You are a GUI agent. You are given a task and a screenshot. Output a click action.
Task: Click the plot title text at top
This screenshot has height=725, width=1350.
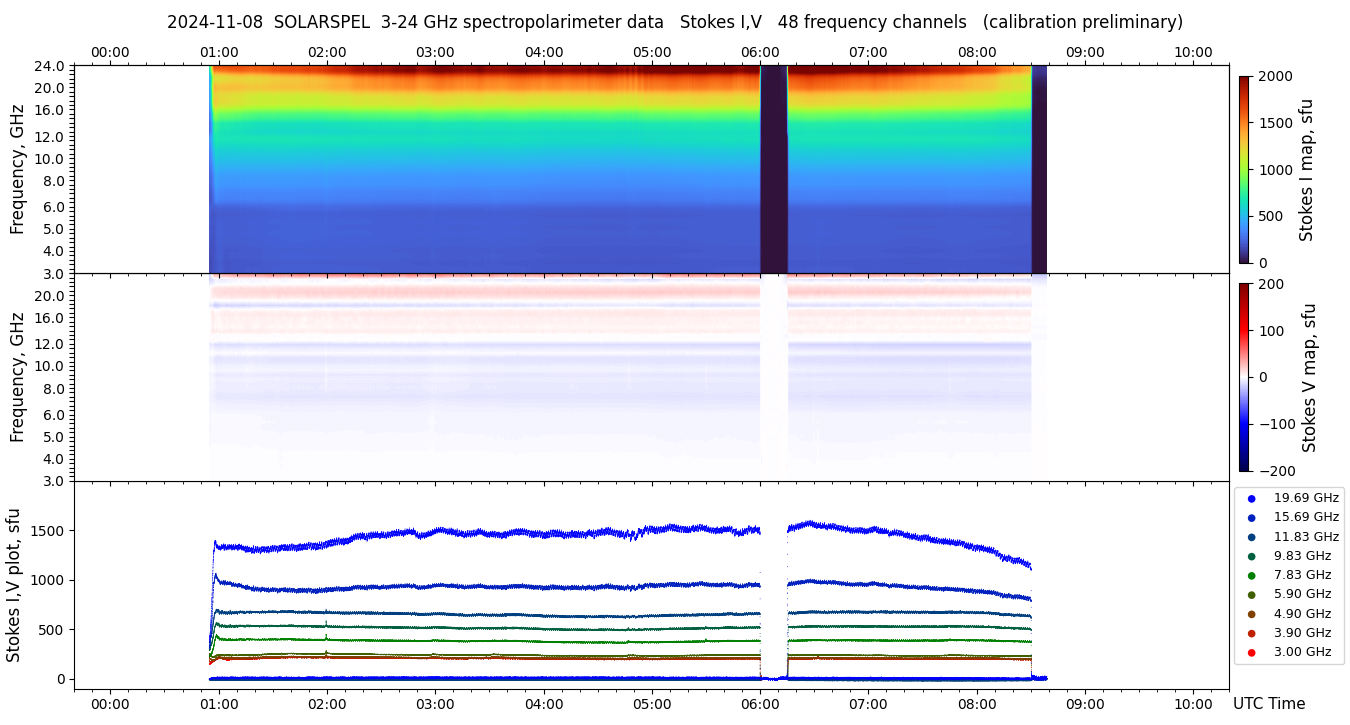[674, 22]
